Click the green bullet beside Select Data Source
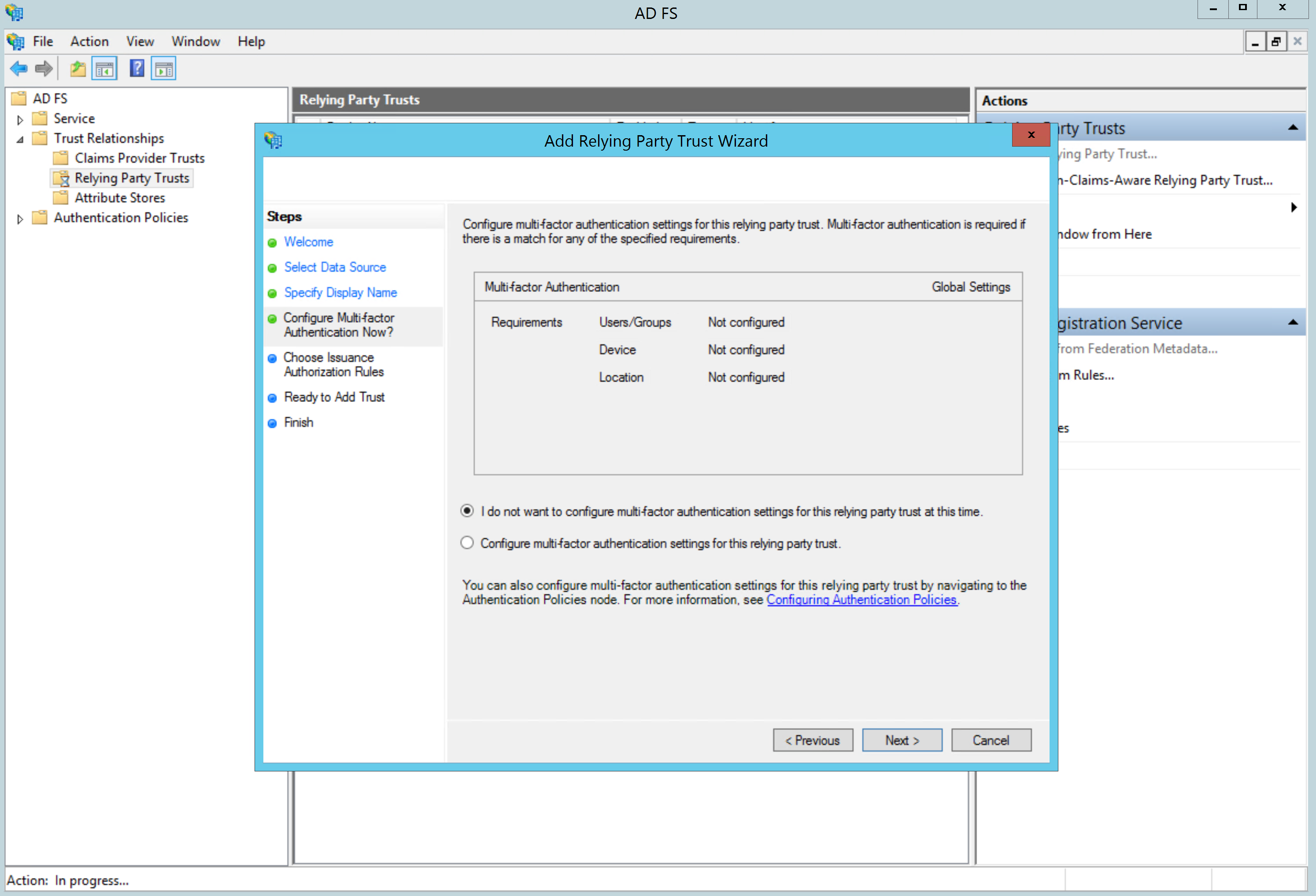The width and height of the screenshot is (1316, 896). coord(272,268)
